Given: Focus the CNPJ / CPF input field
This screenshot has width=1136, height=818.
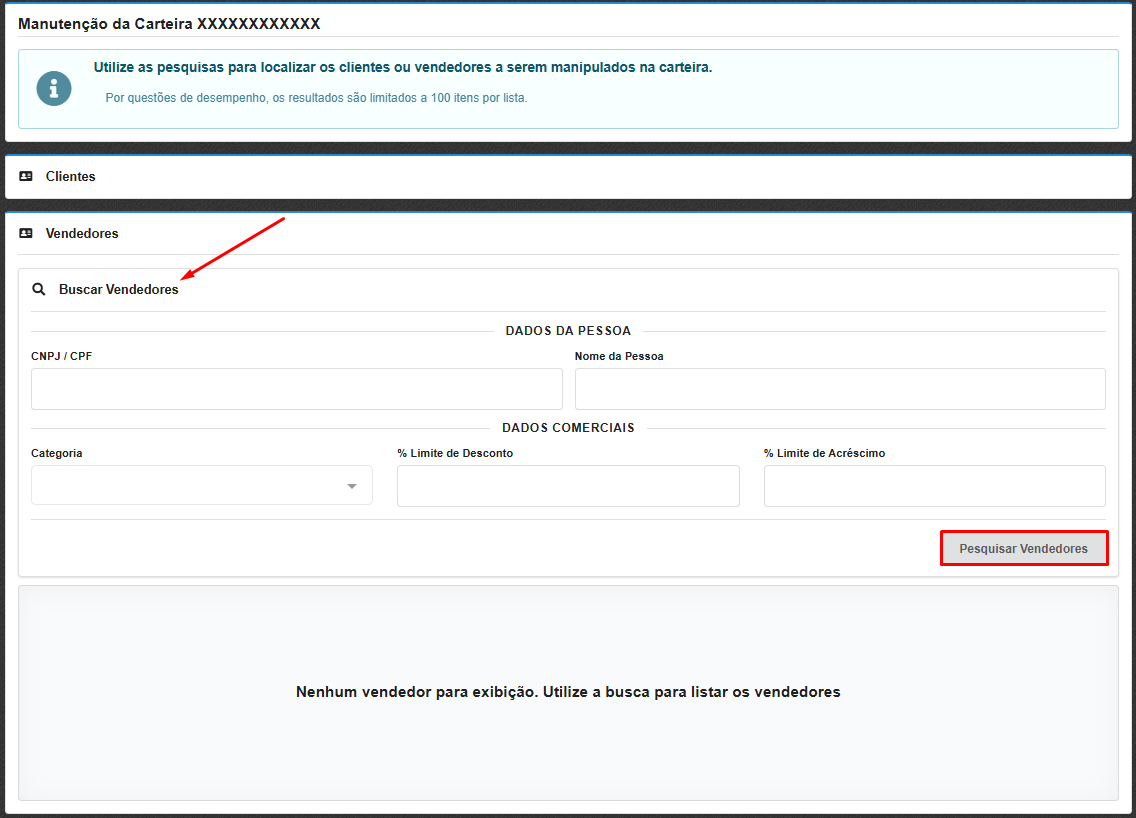Looking at the screenshot, I should click(296, 389).
